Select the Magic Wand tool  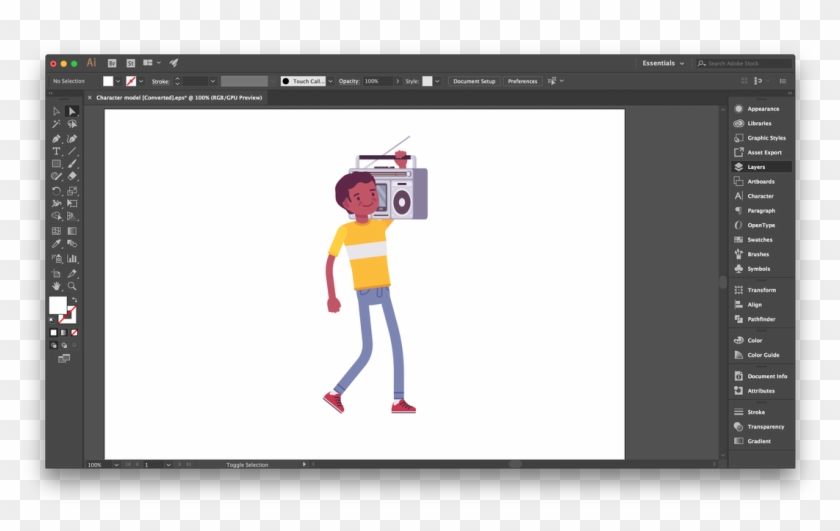click(56, 124)
